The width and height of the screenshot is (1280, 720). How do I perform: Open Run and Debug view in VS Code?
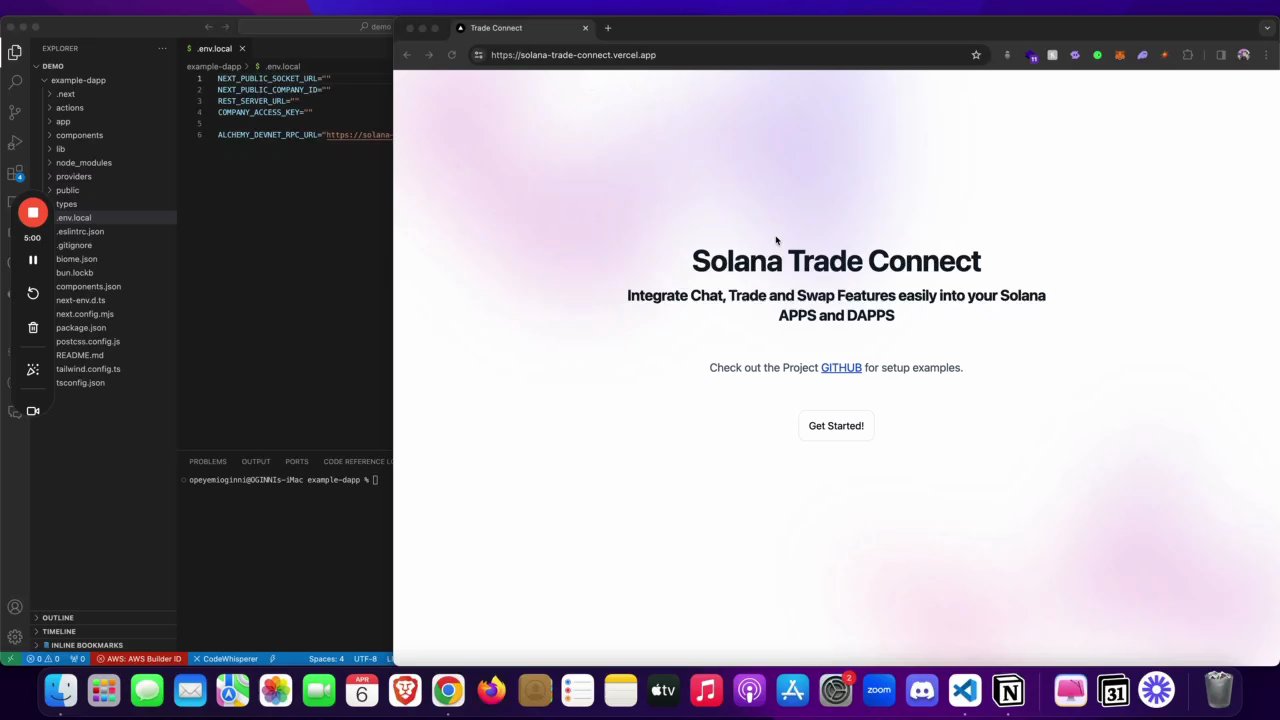point(15,143)
